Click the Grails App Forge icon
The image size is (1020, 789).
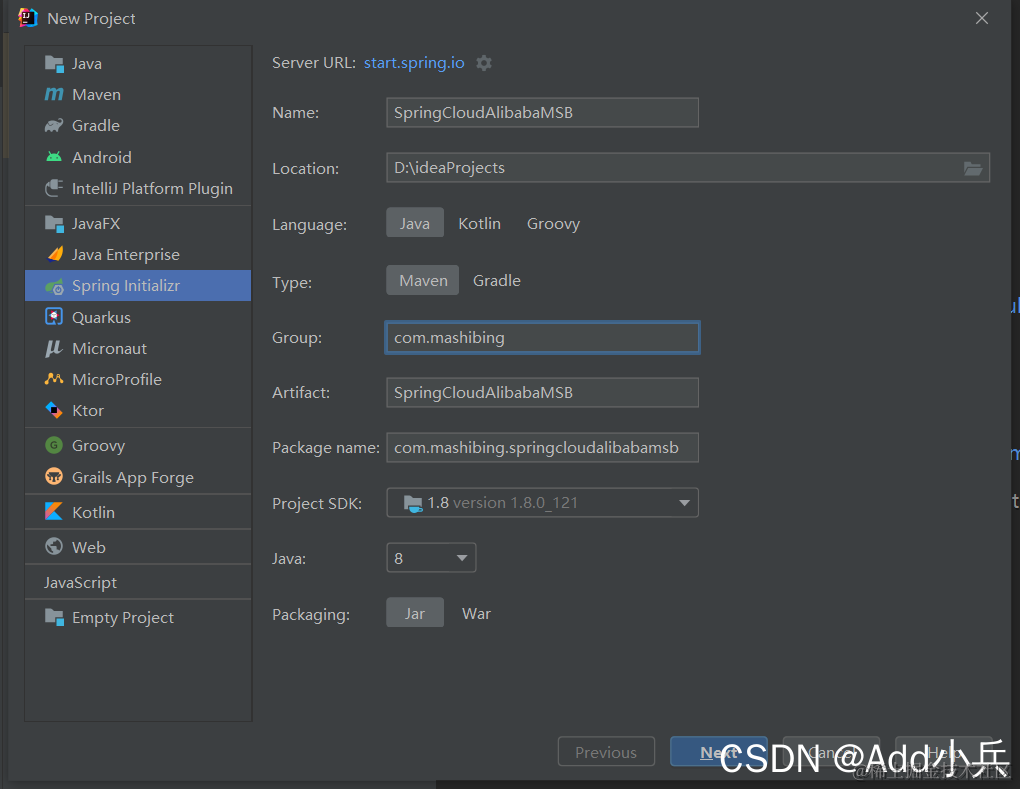pyautogui.click(x=54, y=477)
